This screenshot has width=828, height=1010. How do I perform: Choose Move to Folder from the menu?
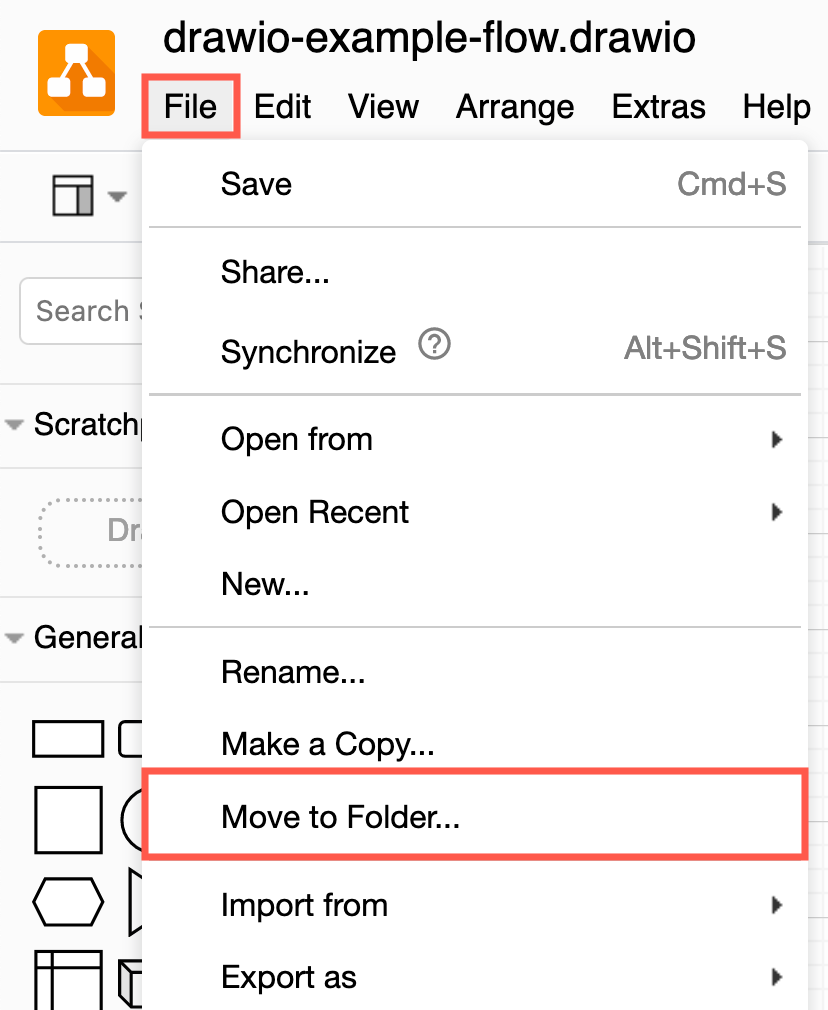(x=340, y=816)
